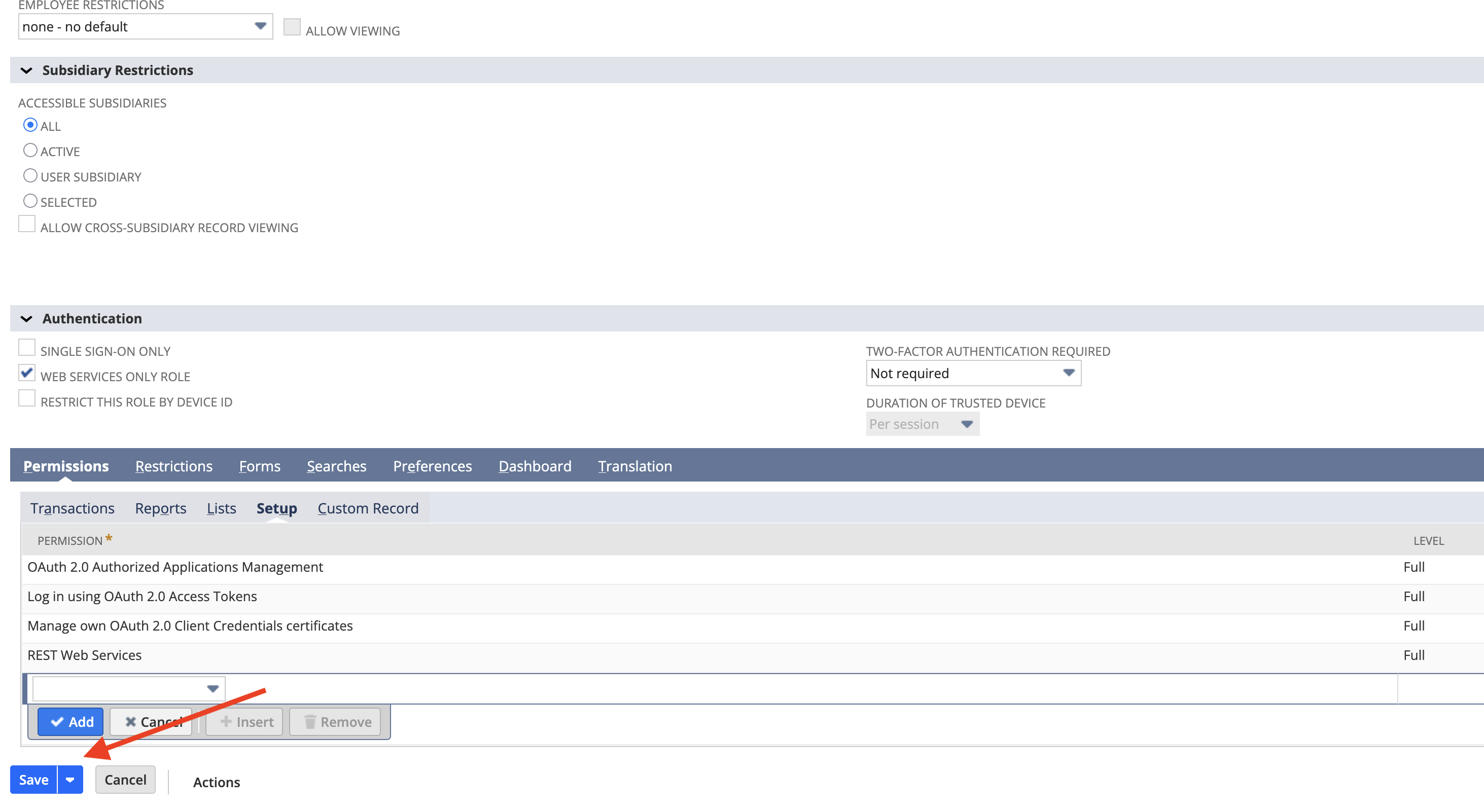This screenshot has width=1484, height=812.
Task: Save the role with the Save button
Action: click(x=33, y=779)
